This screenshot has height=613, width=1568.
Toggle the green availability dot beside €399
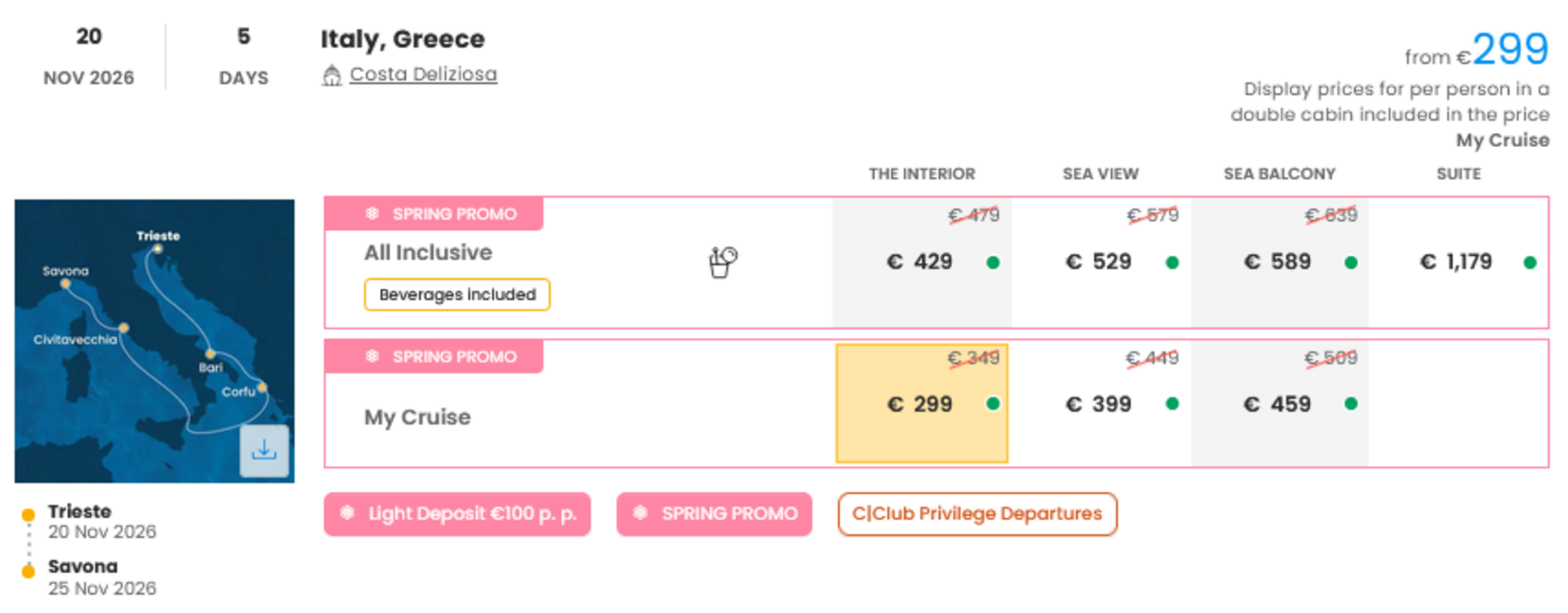(1172, 405)
